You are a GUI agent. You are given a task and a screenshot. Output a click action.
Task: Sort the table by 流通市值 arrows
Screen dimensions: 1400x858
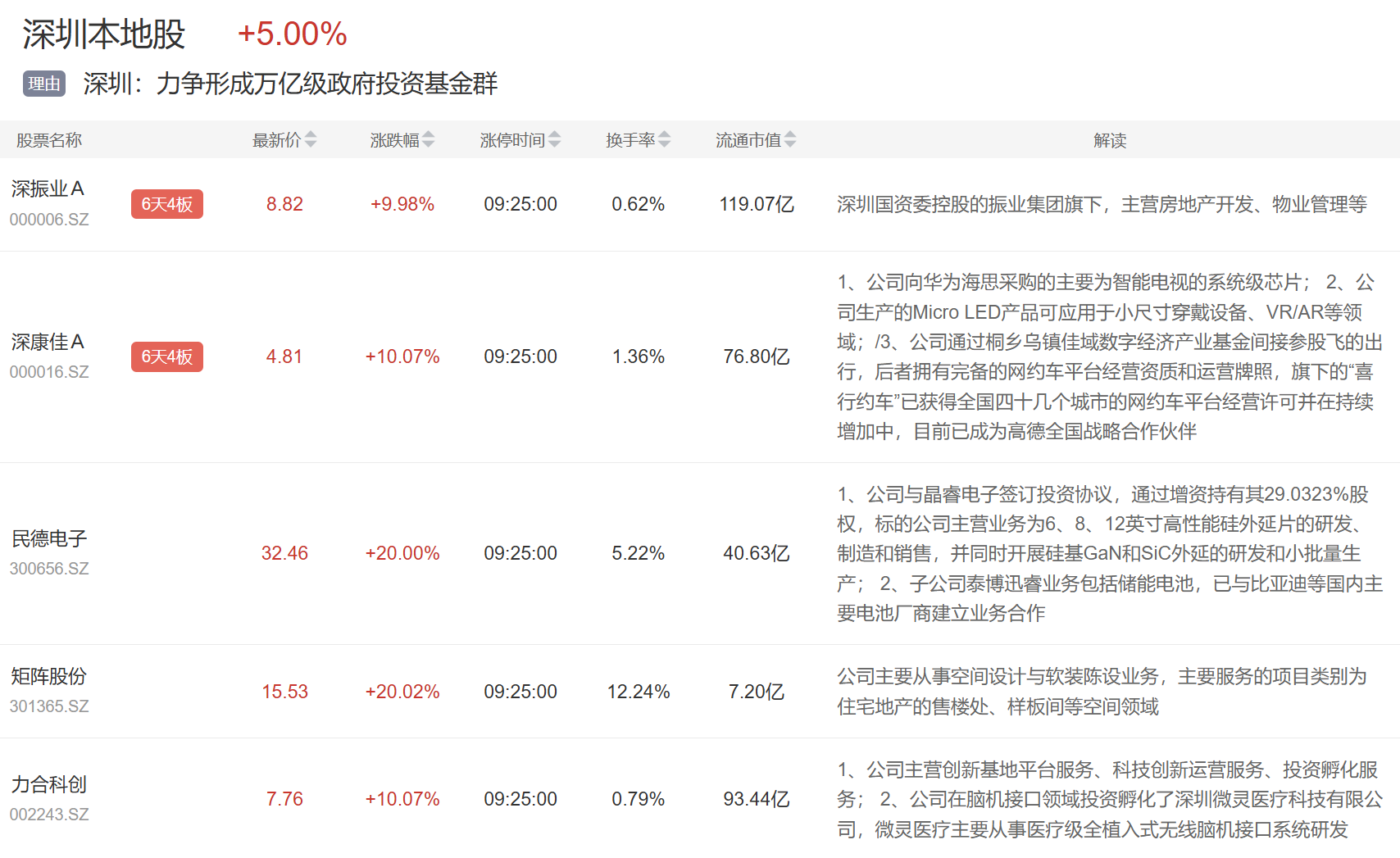coord(789,140)
